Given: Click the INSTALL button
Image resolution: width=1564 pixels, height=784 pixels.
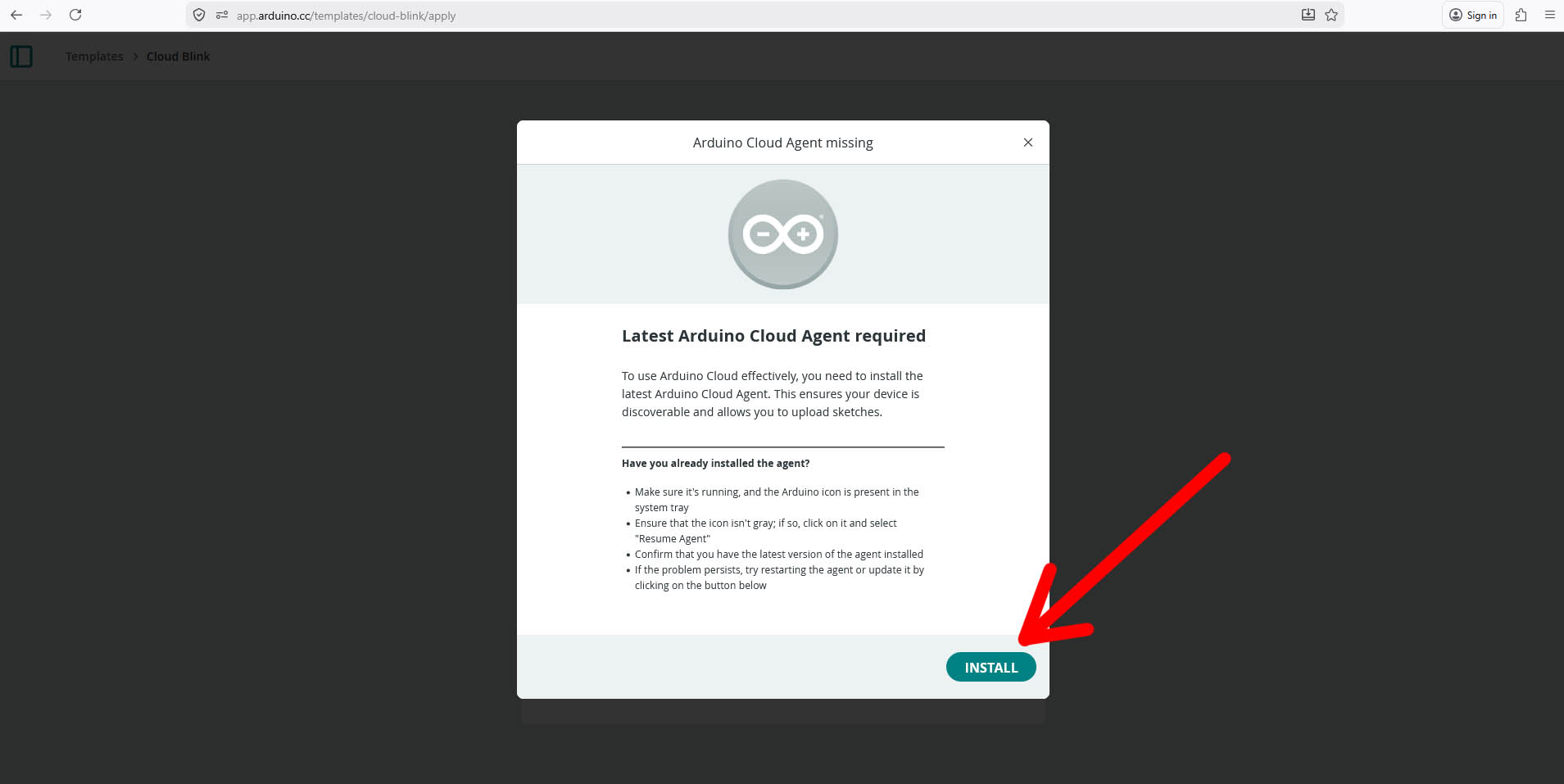Looking at the screenshot, I should click(x=991, y=667).
